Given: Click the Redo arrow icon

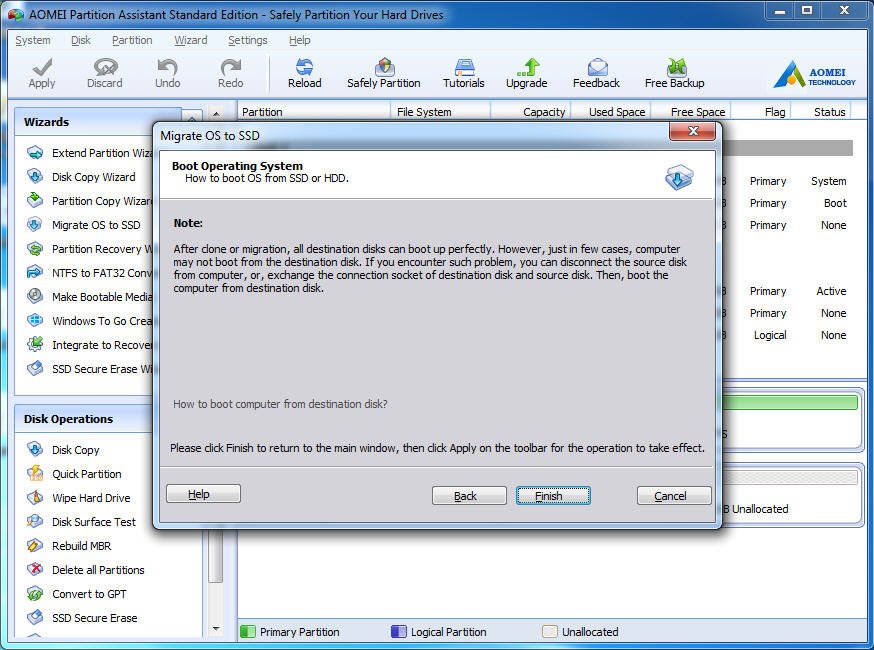Looking at the screenshot, I should (x=230, y=67).
